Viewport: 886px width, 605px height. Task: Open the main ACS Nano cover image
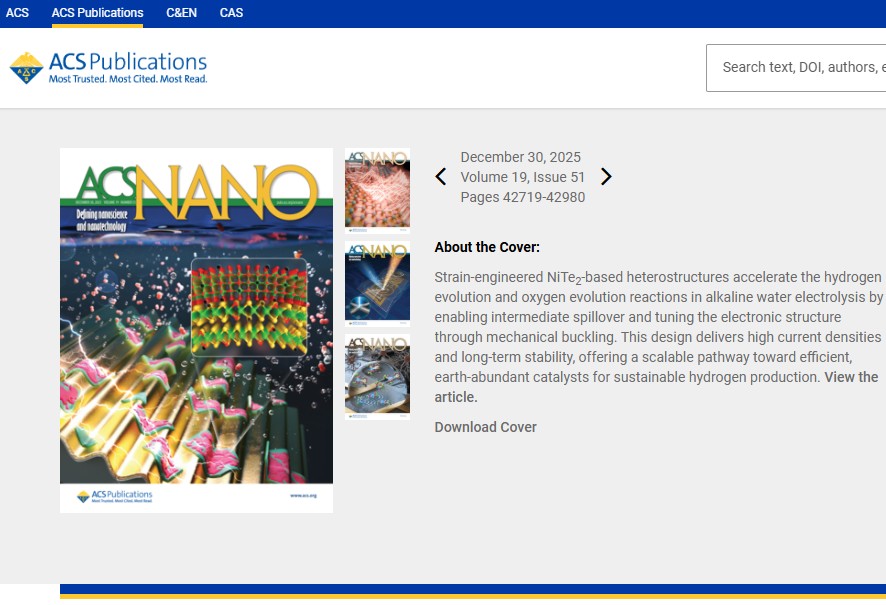click(196, 330)
